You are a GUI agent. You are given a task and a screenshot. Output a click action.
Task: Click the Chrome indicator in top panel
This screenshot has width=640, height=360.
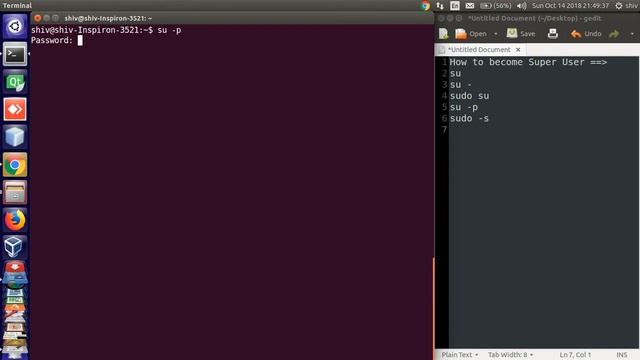(x=425, y=6)
